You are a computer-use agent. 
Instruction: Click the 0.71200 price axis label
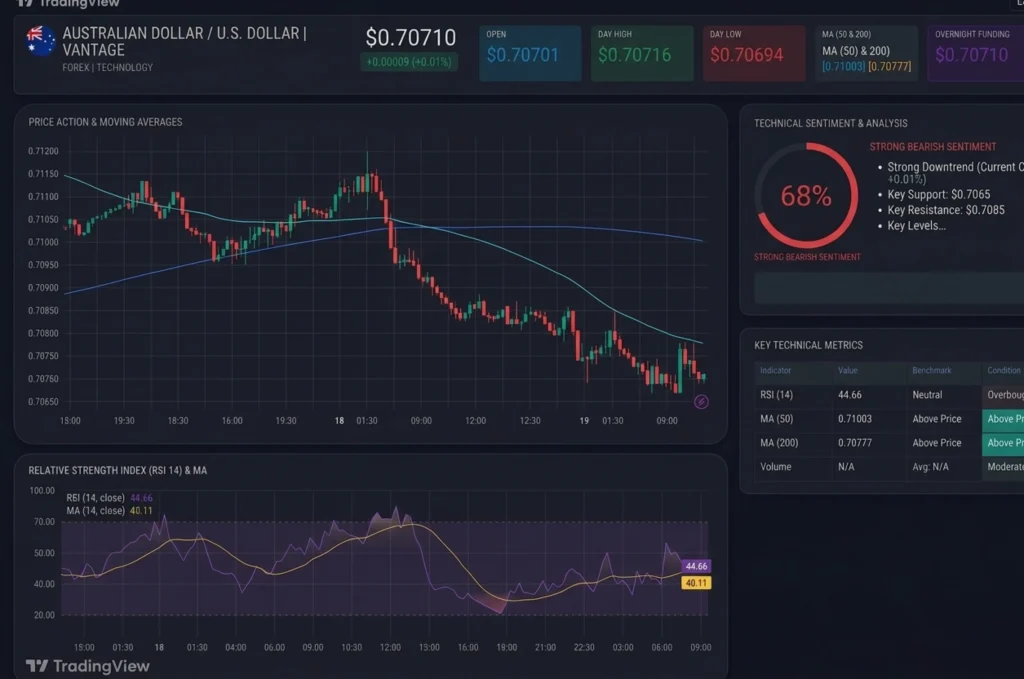pyautogui.click(x=43, y=151)
